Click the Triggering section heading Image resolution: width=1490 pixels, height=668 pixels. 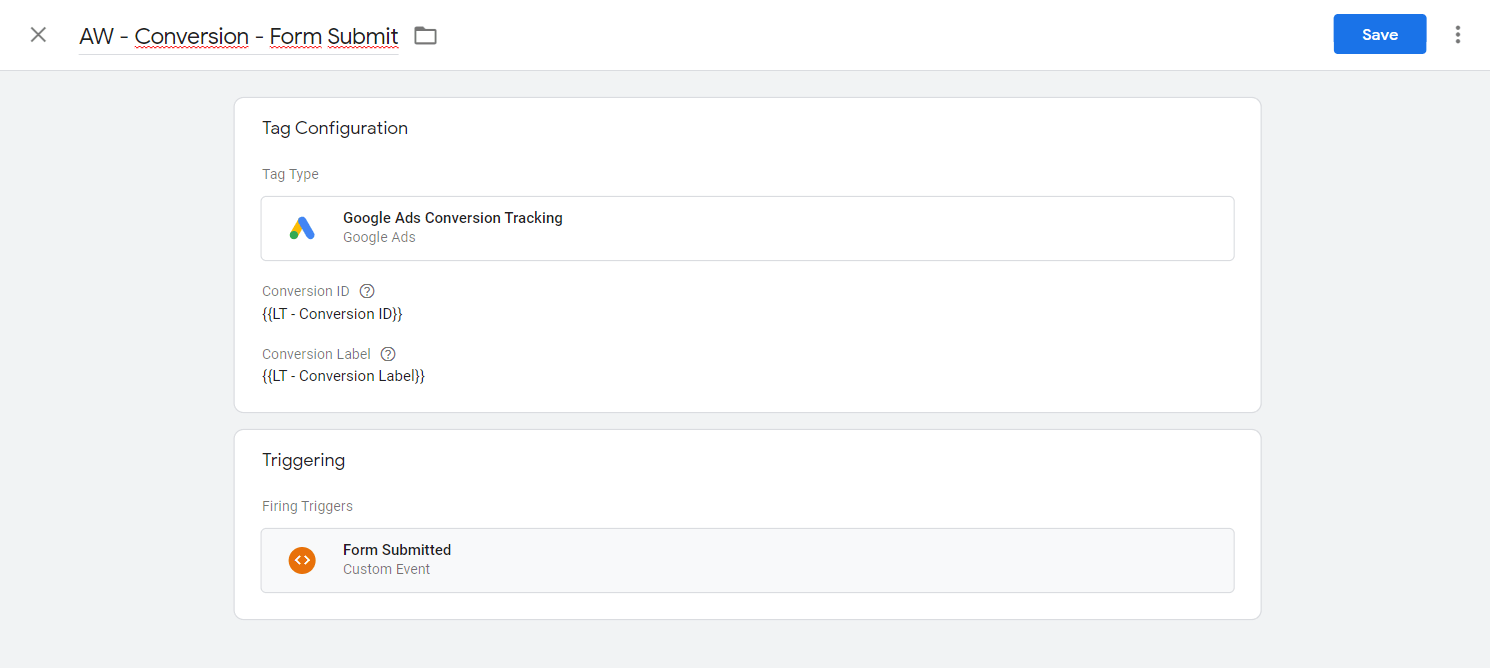(303, 460)
